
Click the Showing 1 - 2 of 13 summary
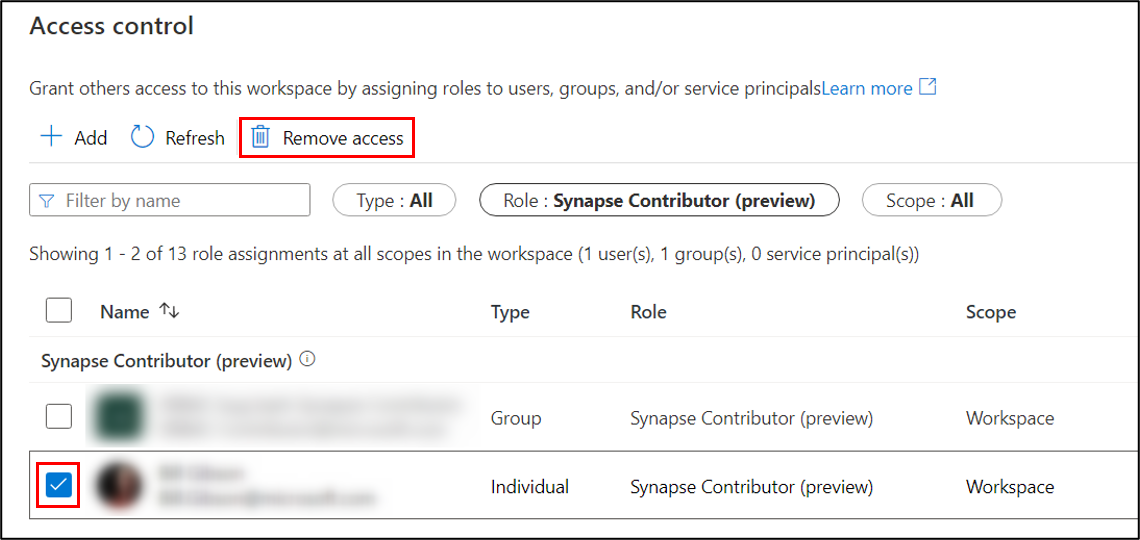(x=474, y=255)
